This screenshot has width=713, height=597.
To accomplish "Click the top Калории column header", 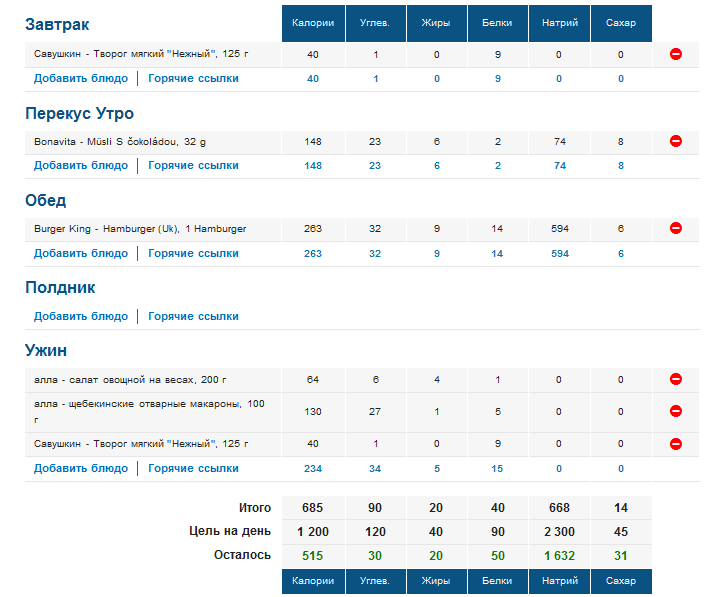I will tap(312, 23).
